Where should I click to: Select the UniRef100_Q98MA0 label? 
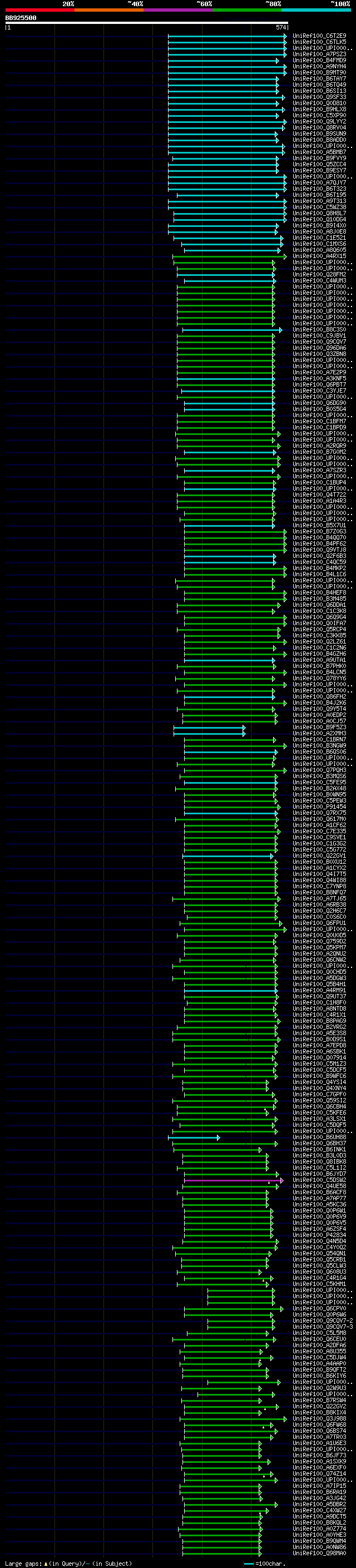319,1554
